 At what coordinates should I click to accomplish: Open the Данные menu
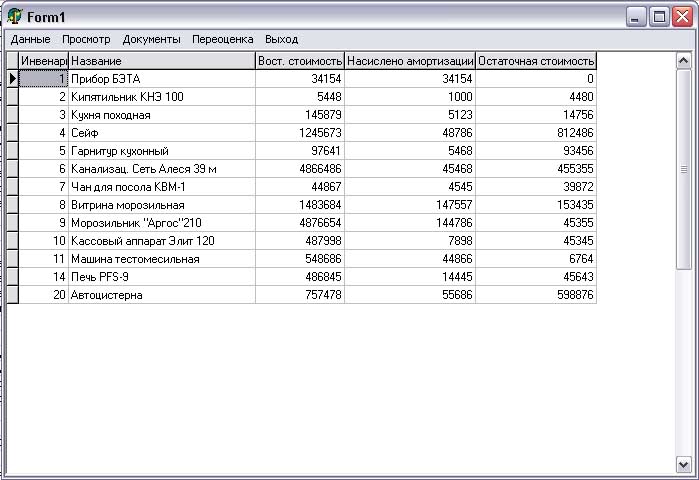coord(30,39)
